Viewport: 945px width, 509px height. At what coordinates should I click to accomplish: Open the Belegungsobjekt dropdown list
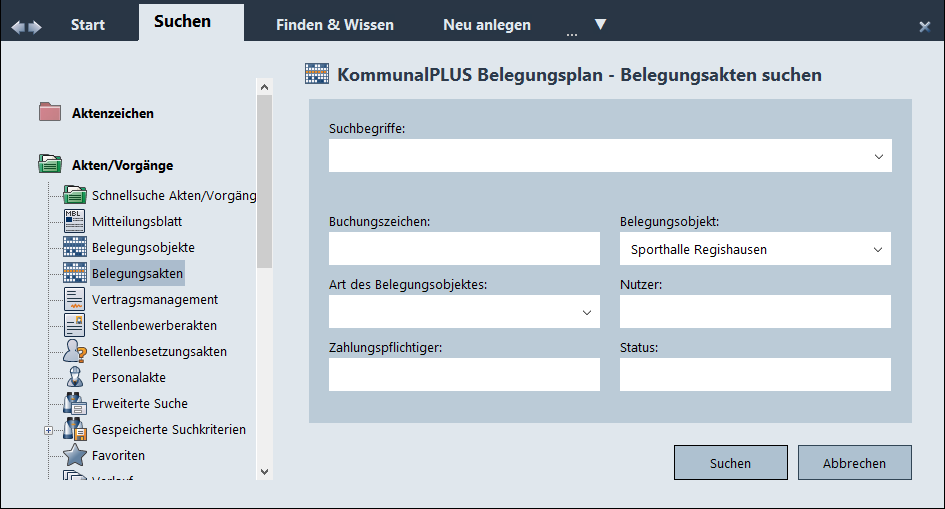[878, 249]
